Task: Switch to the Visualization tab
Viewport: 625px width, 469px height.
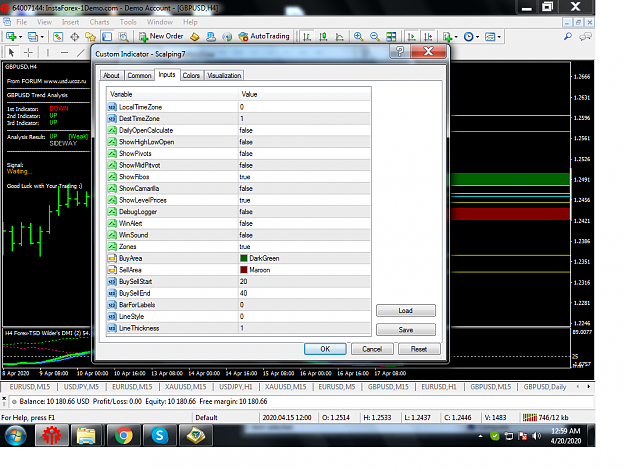Action: point(224,75)
